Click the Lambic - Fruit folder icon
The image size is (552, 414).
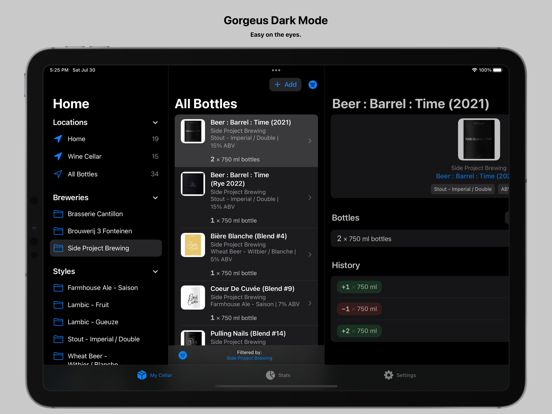click(58, 305)
